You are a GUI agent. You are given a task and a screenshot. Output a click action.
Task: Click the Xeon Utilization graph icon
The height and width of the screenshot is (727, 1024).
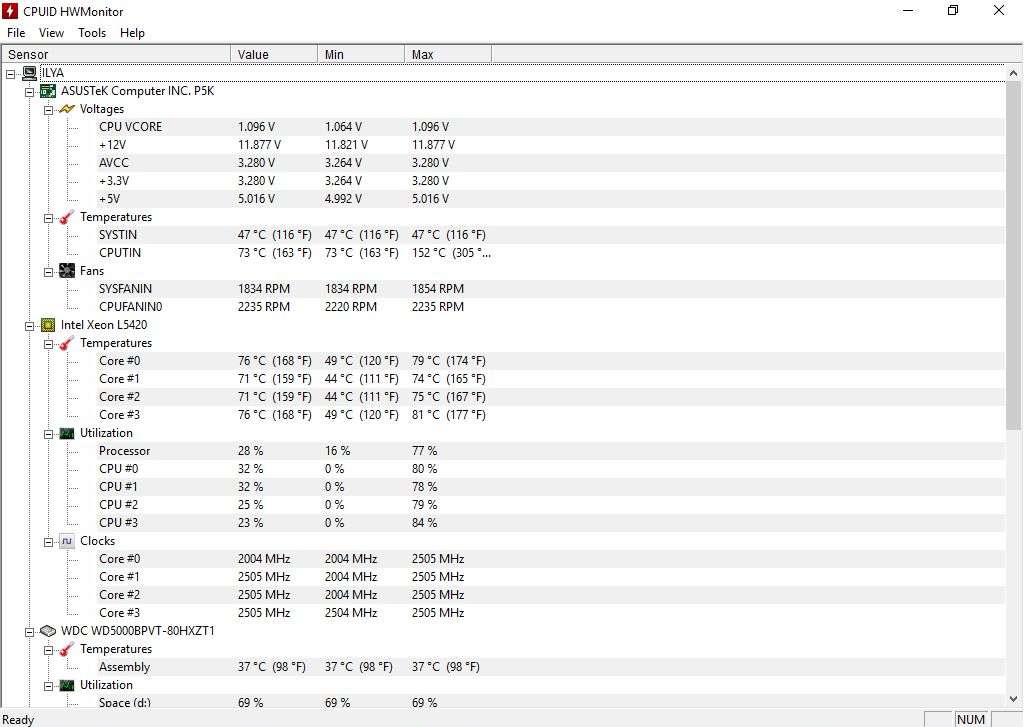[67, 433]
